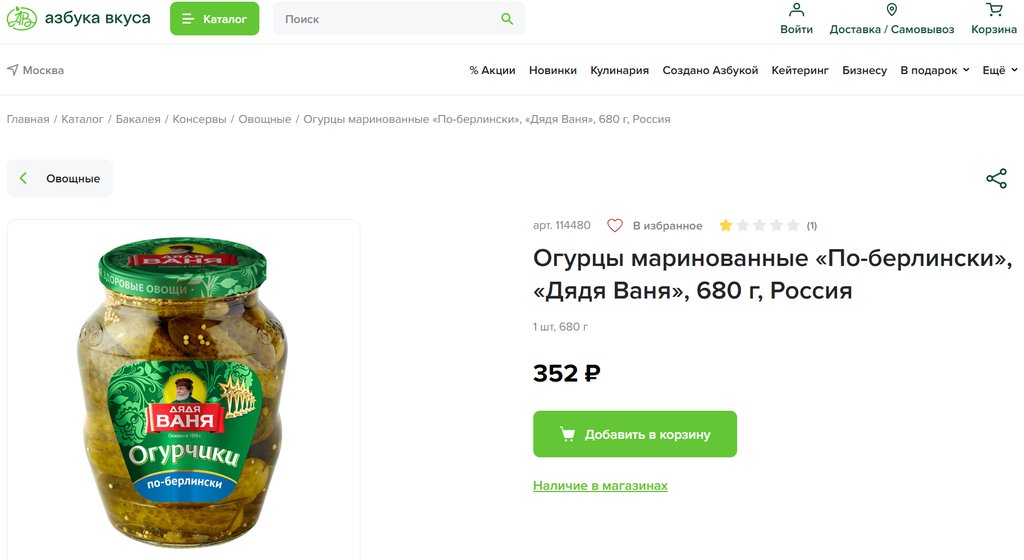Viewport: 1024px width, 560px height.
Task: Go to the Кулинария section
Action: click(619, 71)
